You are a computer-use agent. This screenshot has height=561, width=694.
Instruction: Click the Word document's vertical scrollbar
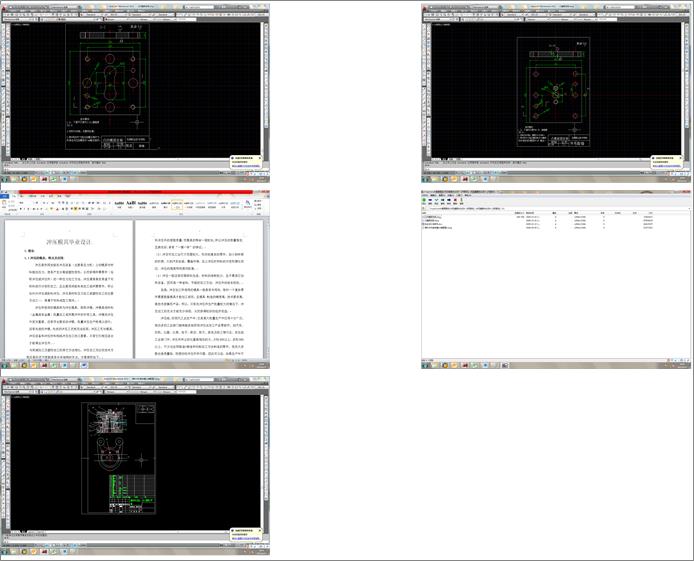[267, 290]
